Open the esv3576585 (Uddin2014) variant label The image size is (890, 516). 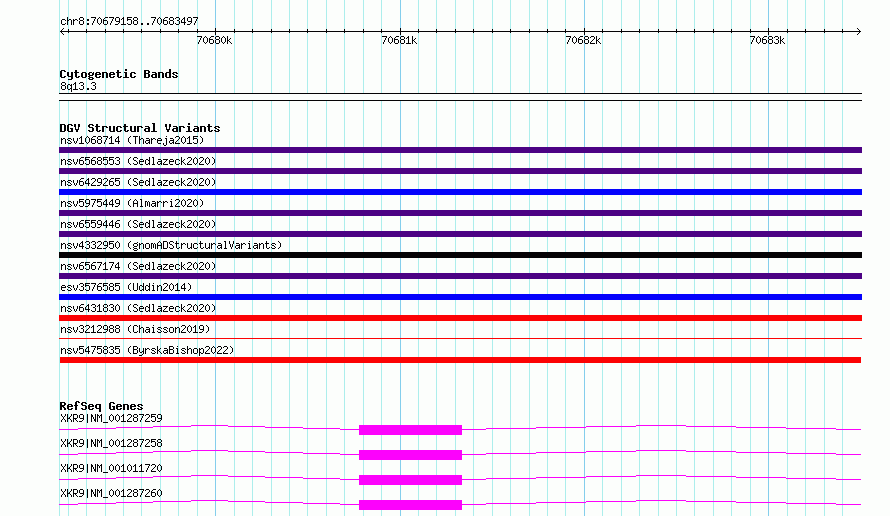[x=126, y=287]
